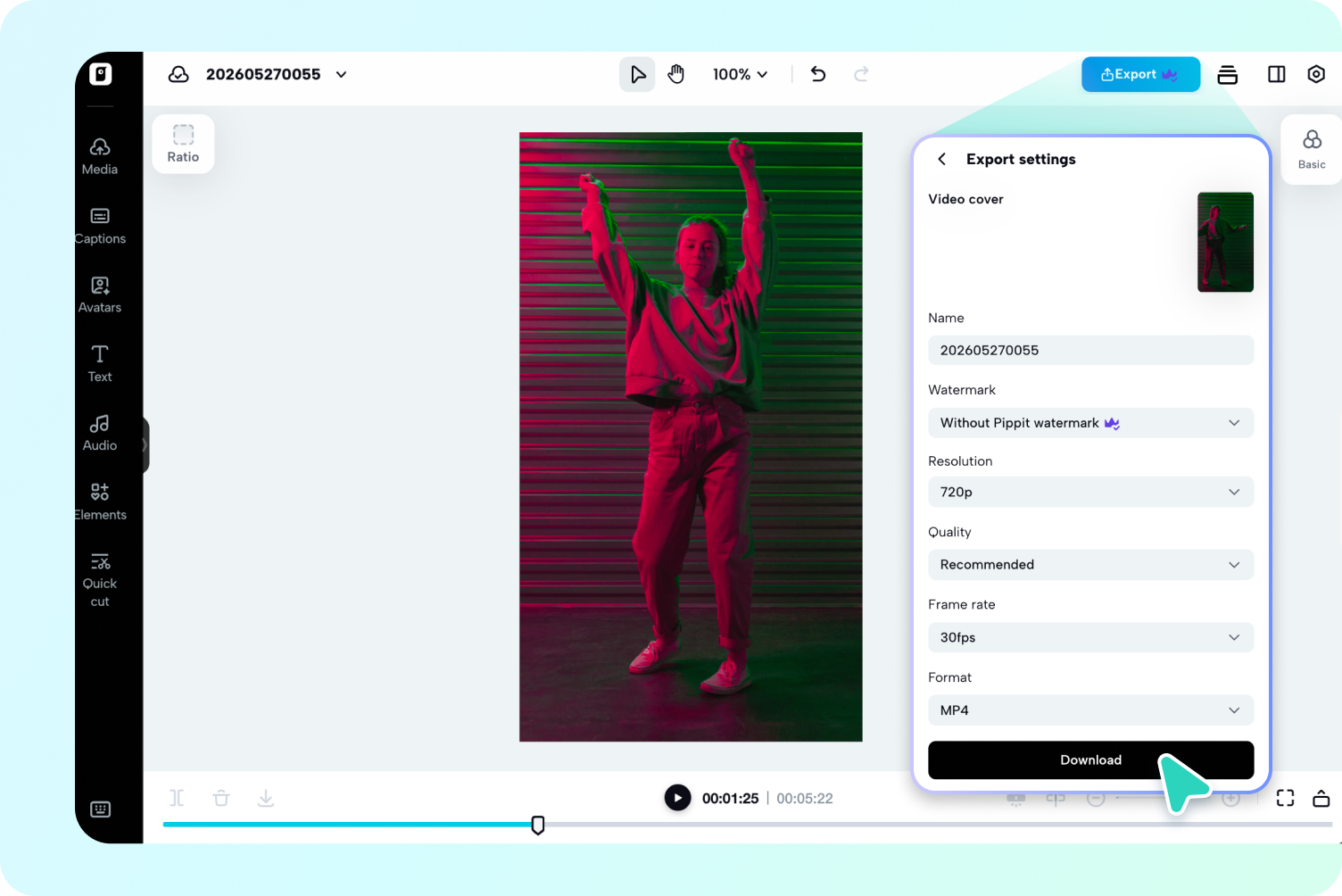Click the keyboard shortcuts icon in sidebar
Screen dimensions: 1342x896
point(100,809)
